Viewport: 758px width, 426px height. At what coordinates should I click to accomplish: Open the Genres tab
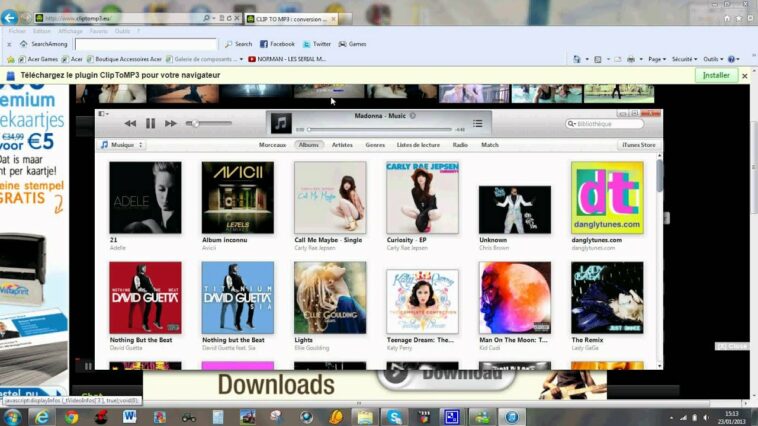coord(375,145)
